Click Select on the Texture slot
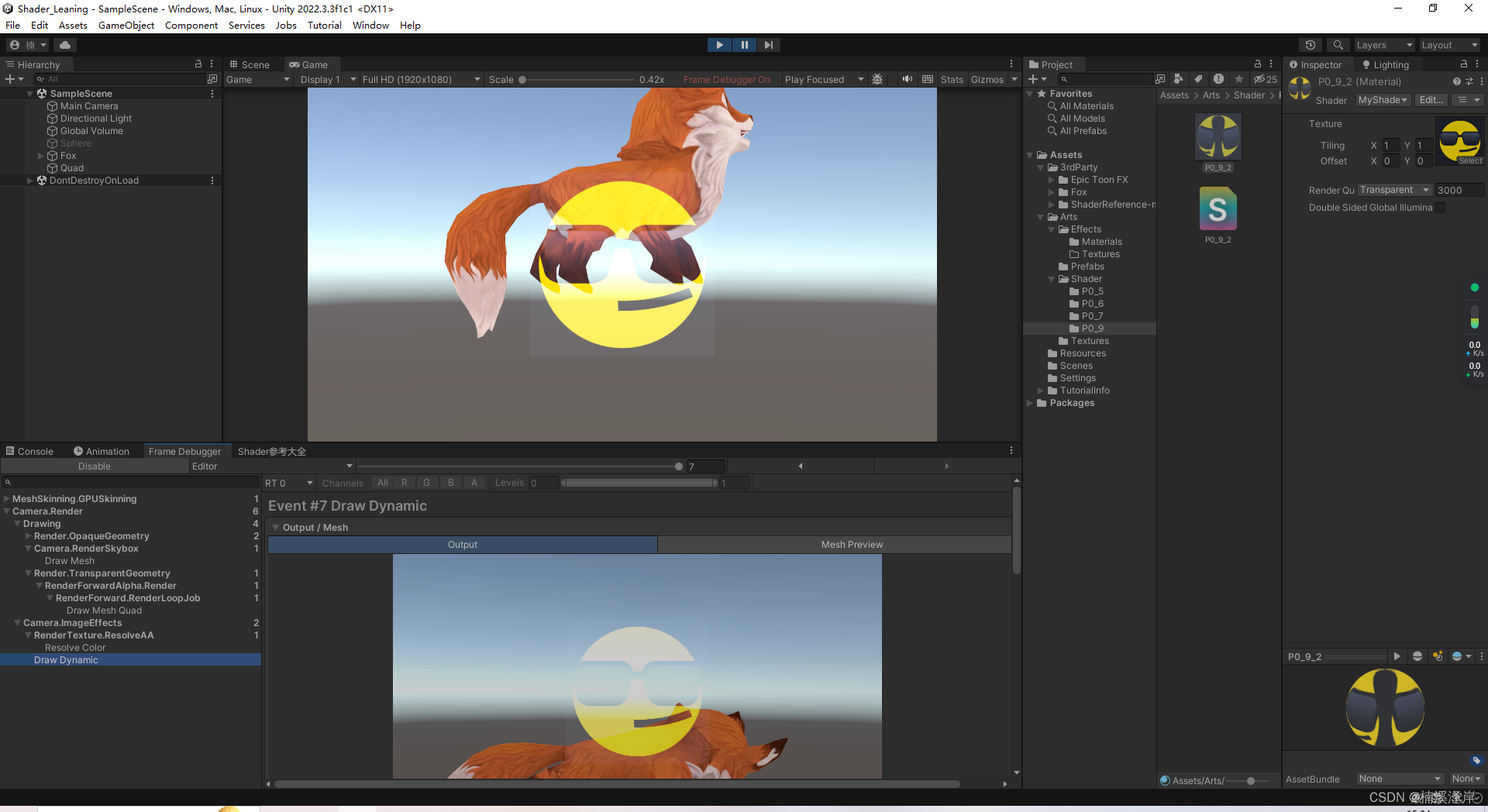The height and width of the screenshot is (812, 1488). coord(1470,161)
